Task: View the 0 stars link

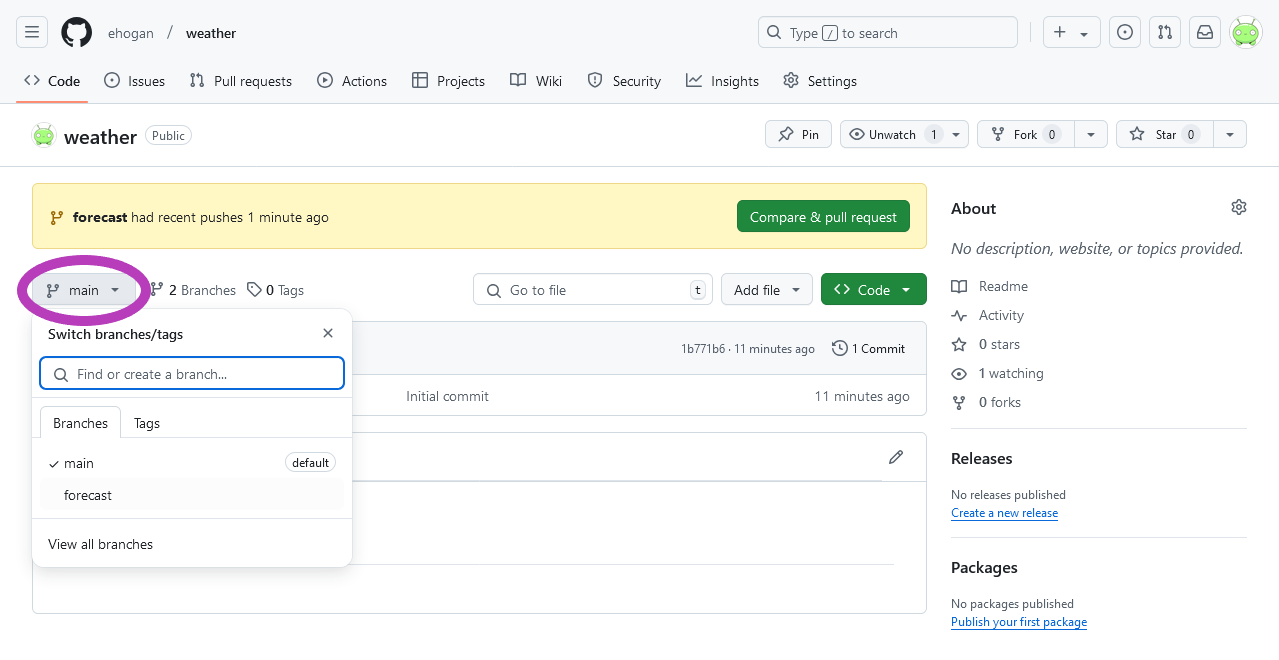Action: point(986,344)
